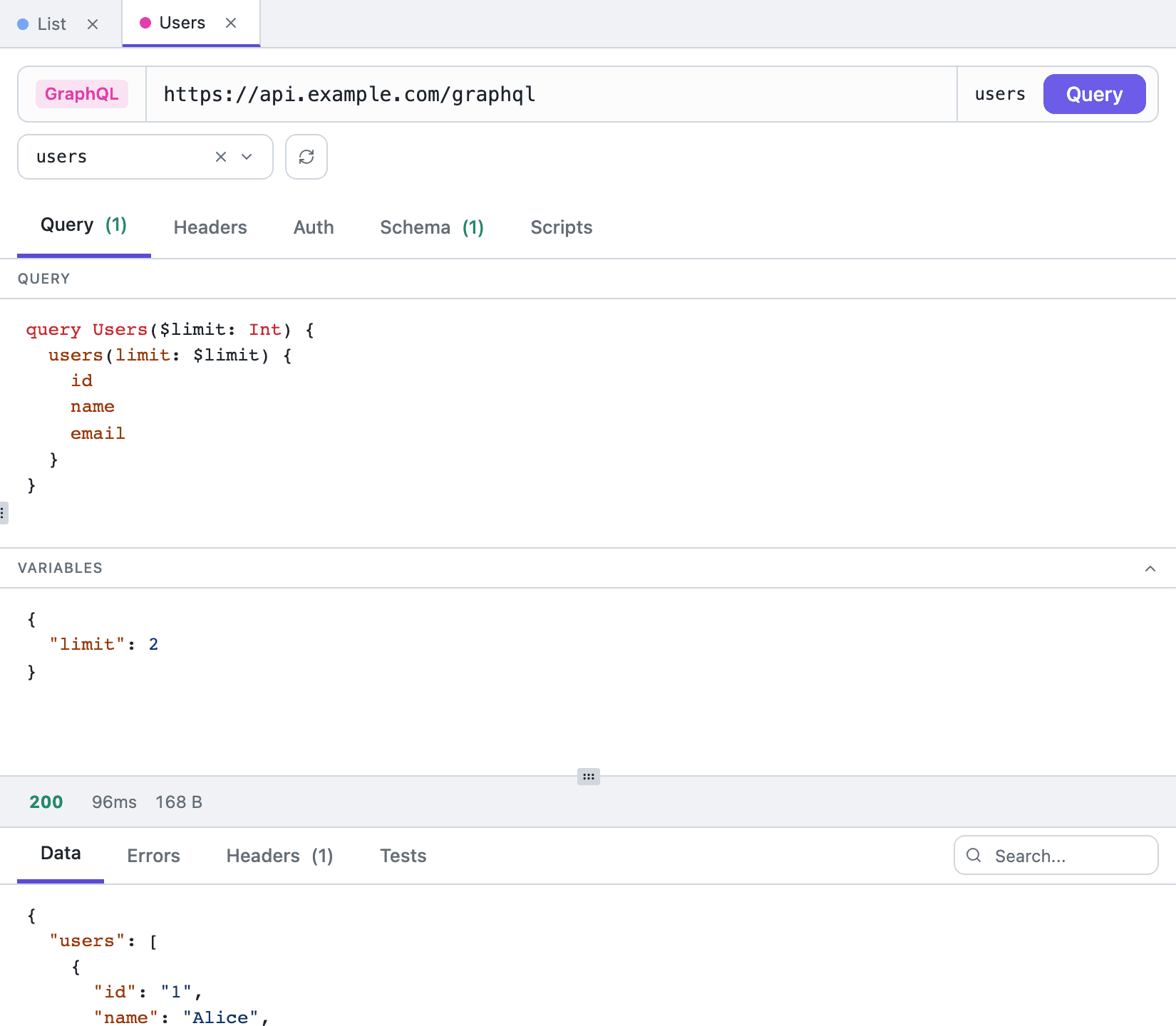Click the email field in query

pos(98,433)
